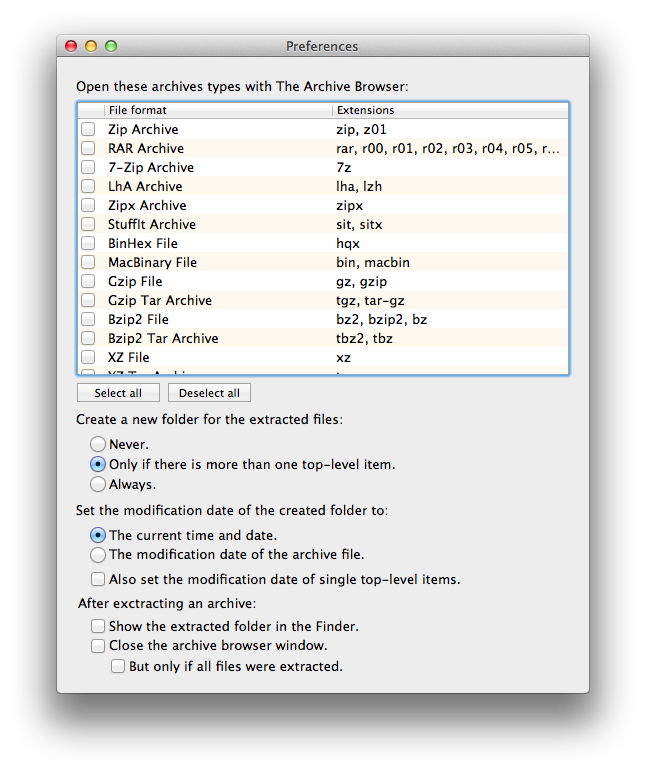Select the 'Zip Archive' format name
The width and height of the screenshot is (646, 772).
click(143, 129)
